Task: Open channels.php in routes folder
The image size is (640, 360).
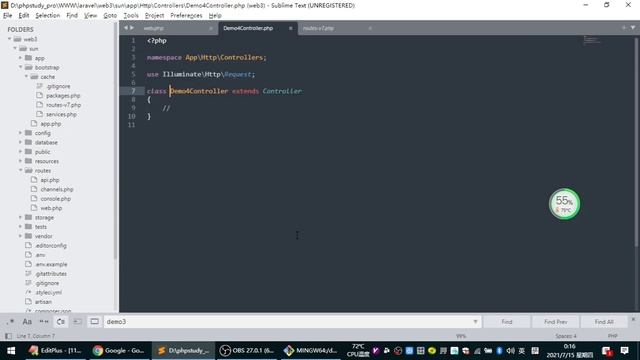Action: (x=57, y=189)
